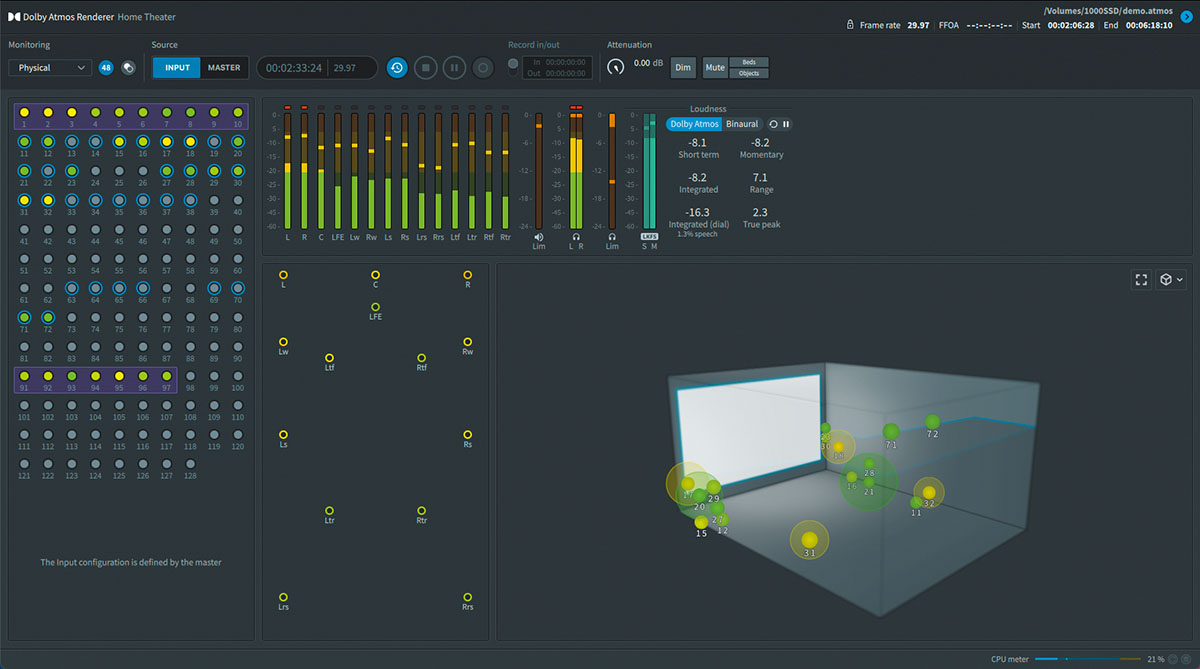
Task: Toggle the fullscreen room view icon
Action: click(1141, 280)
